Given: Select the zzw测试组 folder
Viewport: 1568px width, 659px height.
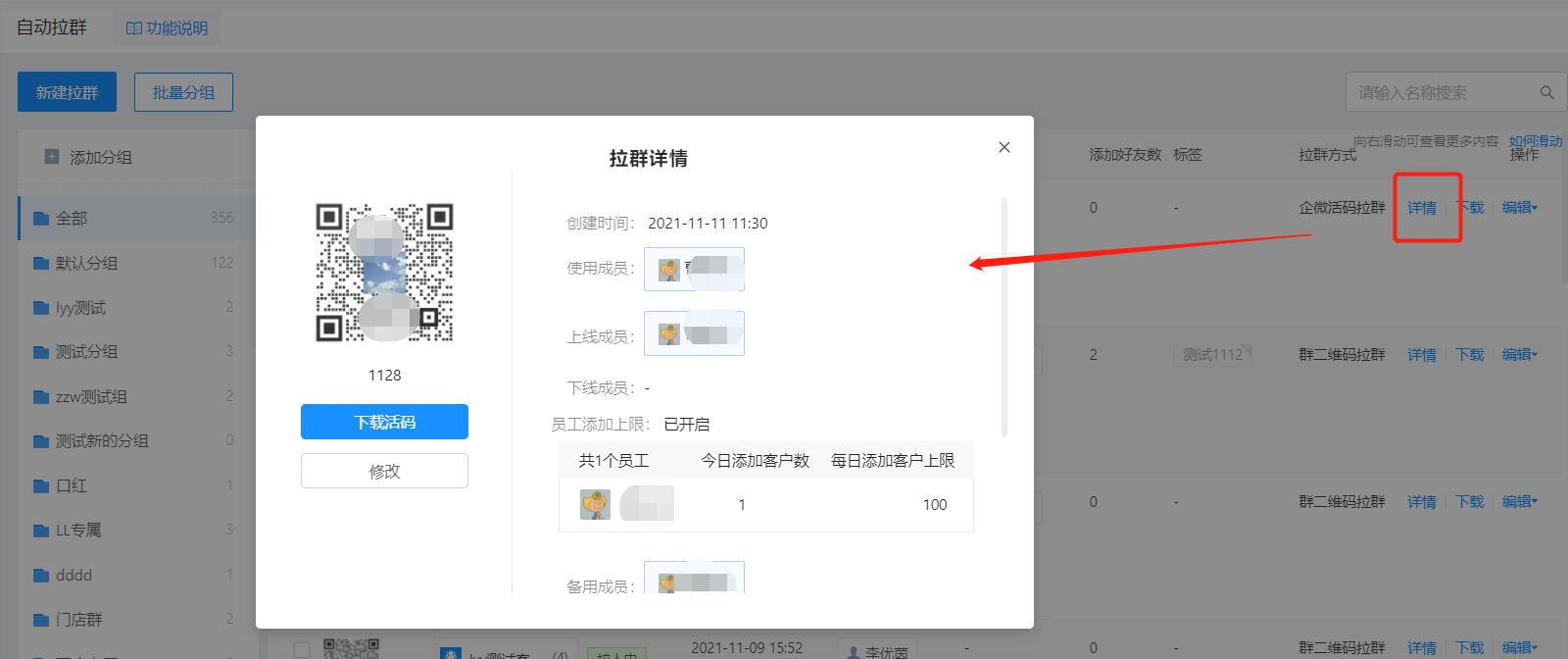Looking at the screenshot, I should pos(136,396).
